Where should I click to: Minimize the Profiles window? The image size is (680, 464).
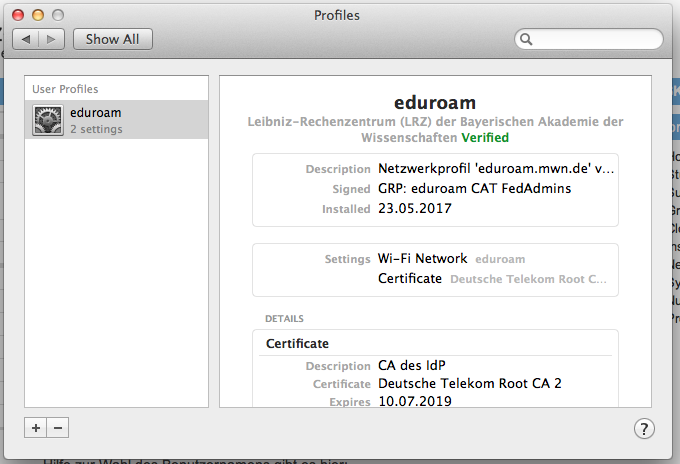pyautogui.click(x=39, y=15)
